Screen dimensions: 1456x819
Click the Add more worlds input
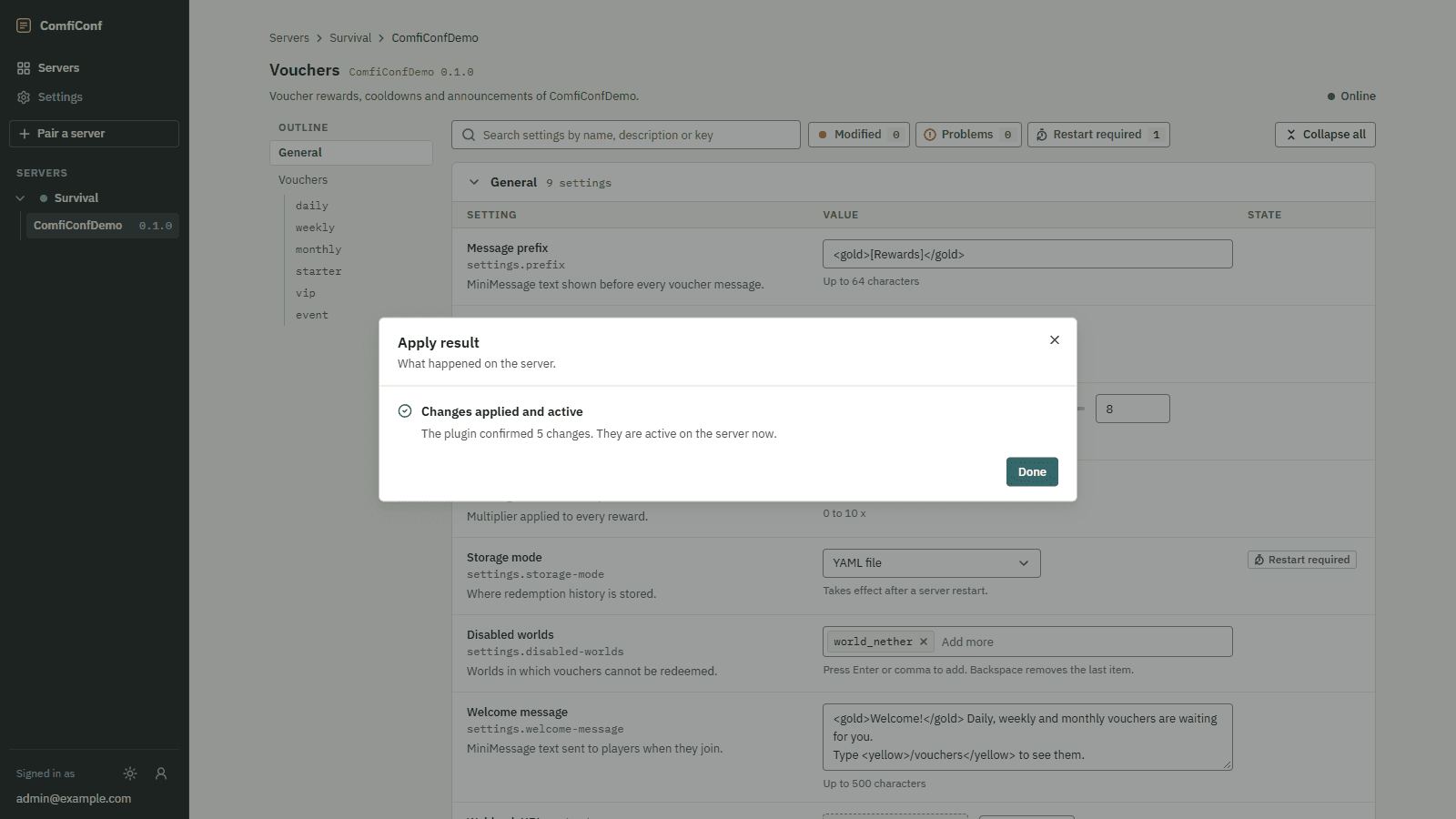[1083, 642]
